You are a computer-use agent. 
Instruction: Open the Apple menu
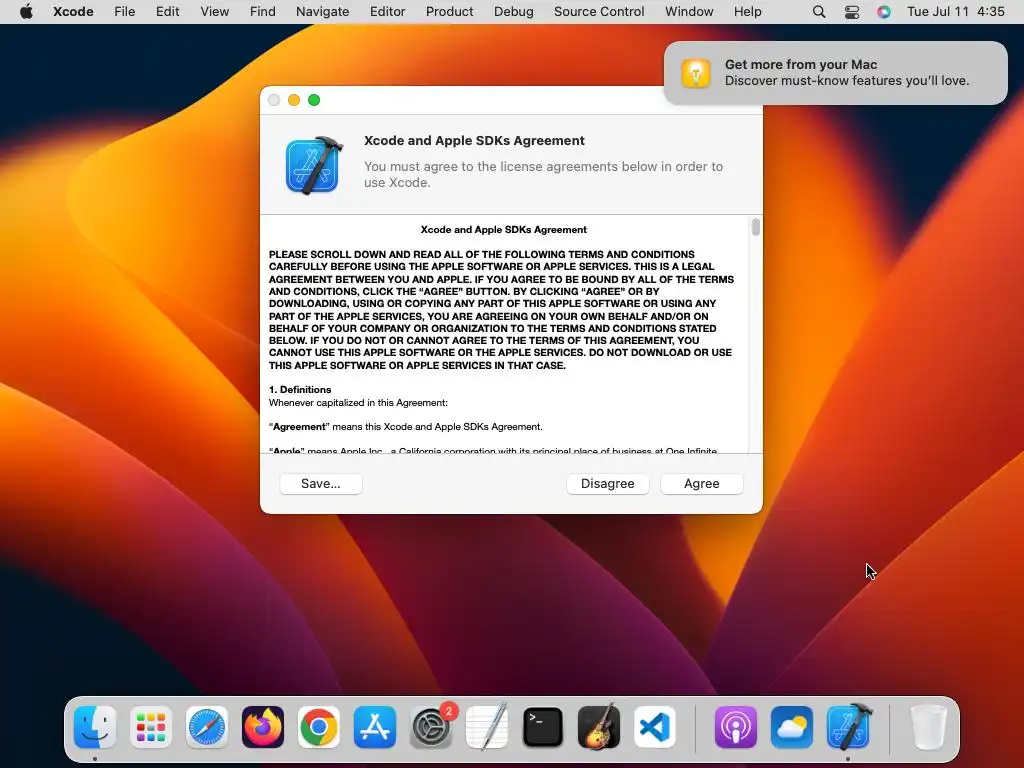(x=26, y=11)
